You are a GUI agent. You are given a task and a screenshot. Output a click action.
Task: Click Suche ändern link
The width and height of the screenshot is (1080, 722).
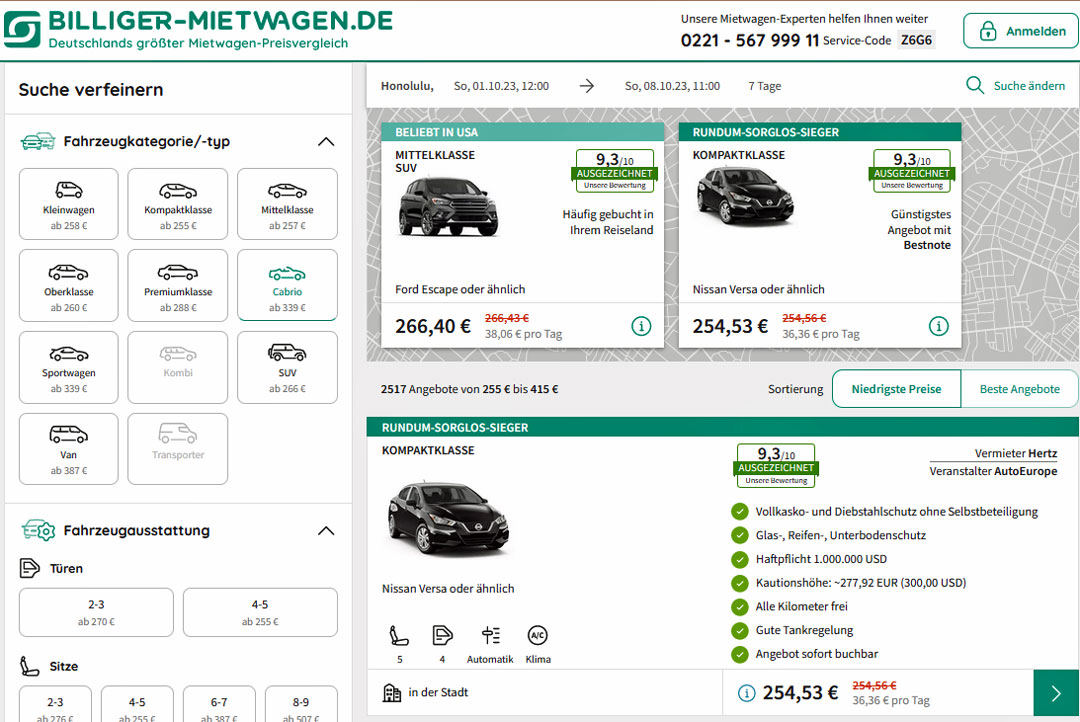[x=1029, y=86]
